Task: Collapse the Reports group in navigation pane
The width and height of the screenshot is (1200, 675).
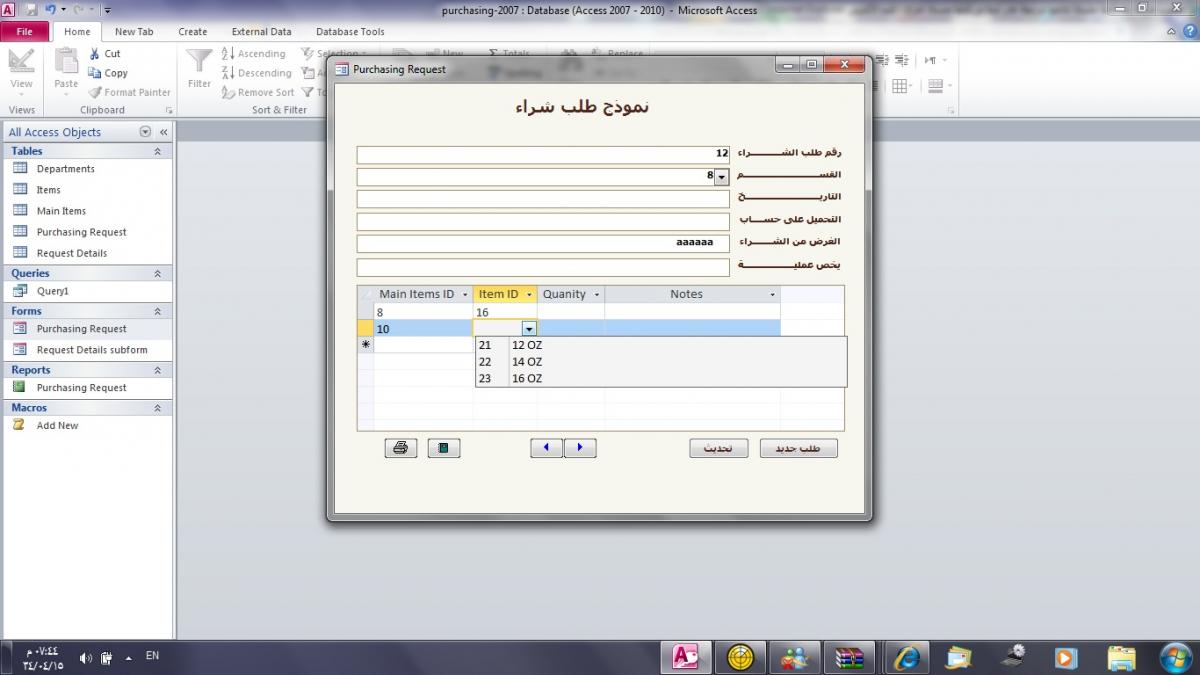Action: click(x=157, y=370)
